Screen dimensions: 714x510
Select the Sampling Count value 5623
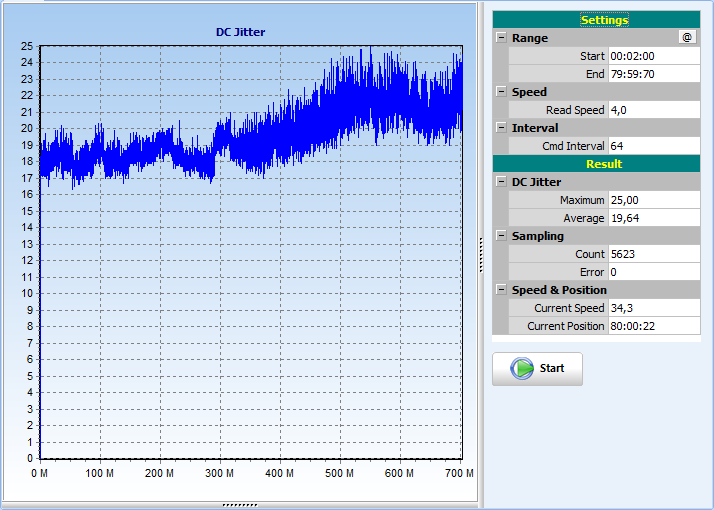click(x=654, y=254)
